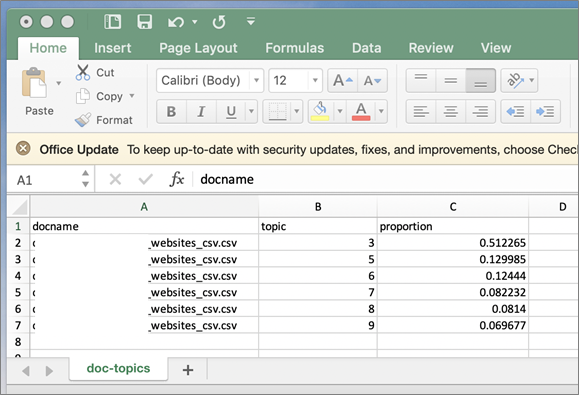The image size is (579, 395).
Task: Click the doc-topics sheet tab
Action: point(118,368)
